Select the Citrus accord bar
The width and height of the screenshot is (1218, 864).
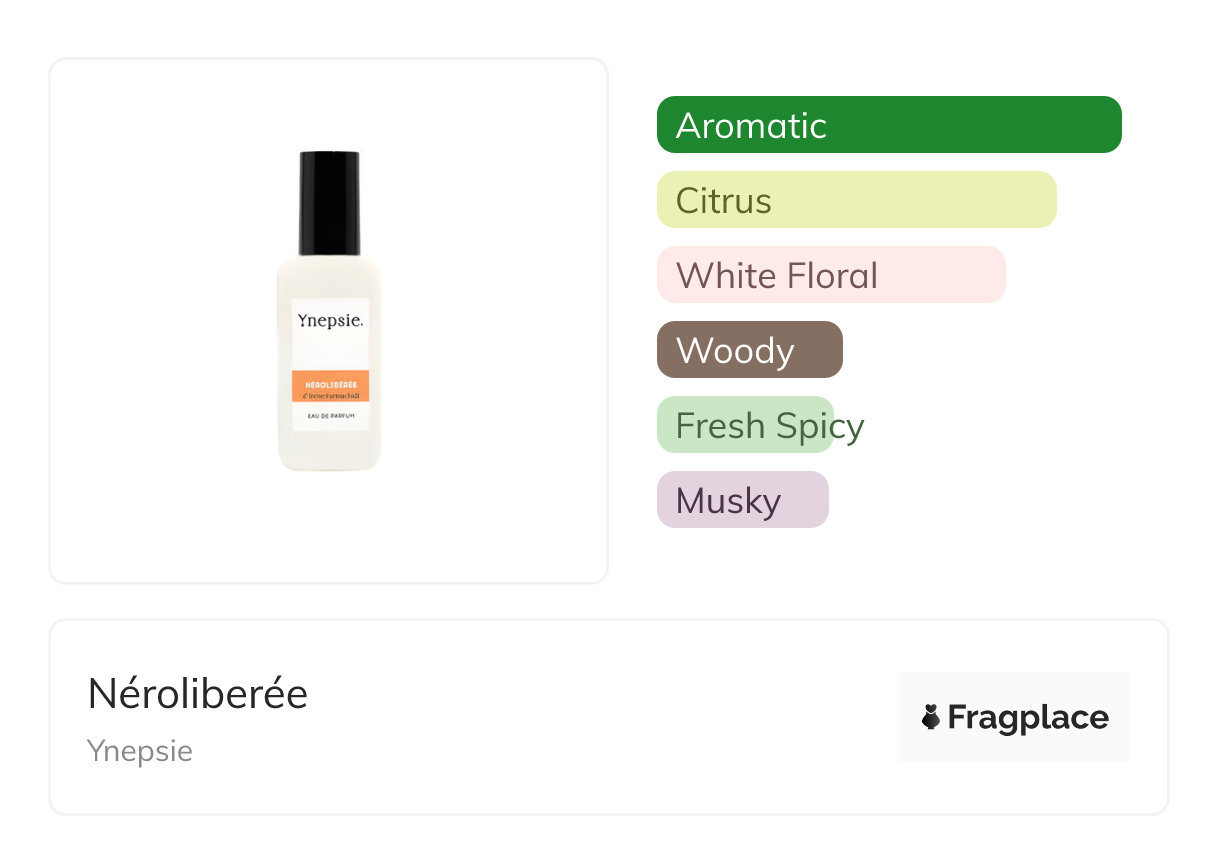(x=856, y=200)
